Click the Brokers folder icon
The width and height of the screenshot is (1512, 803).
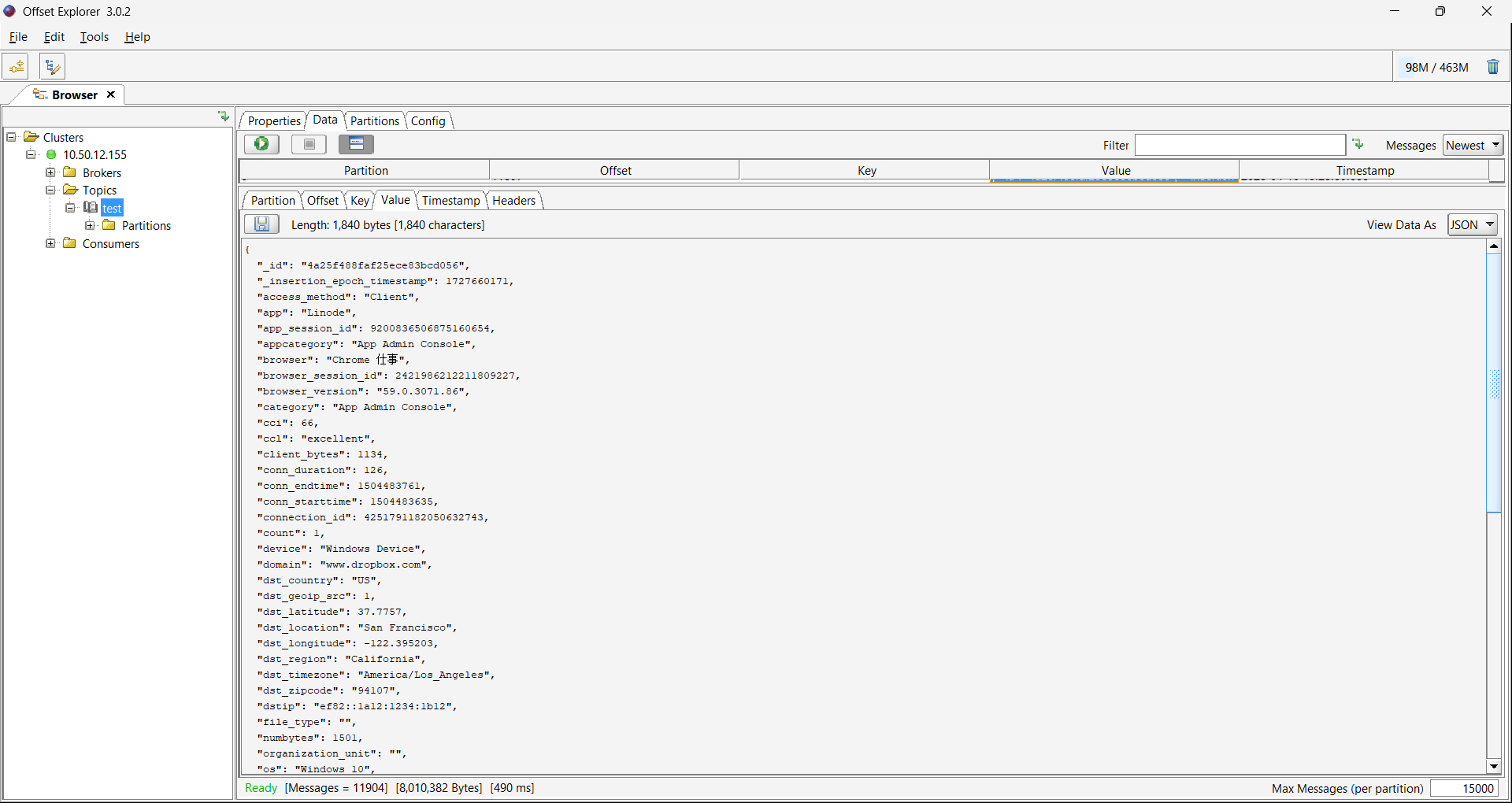[70, 172]
